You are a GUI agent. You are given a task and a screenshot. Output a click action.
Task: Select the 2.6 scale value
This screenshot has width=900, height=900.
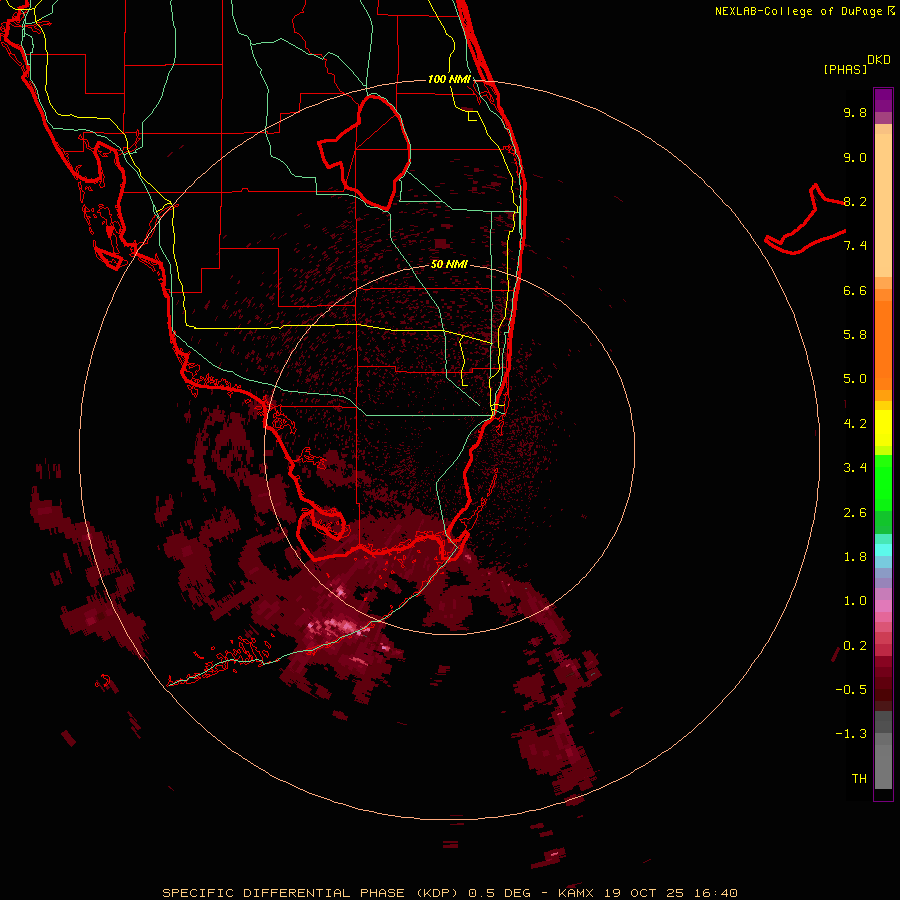coord(855,513)
